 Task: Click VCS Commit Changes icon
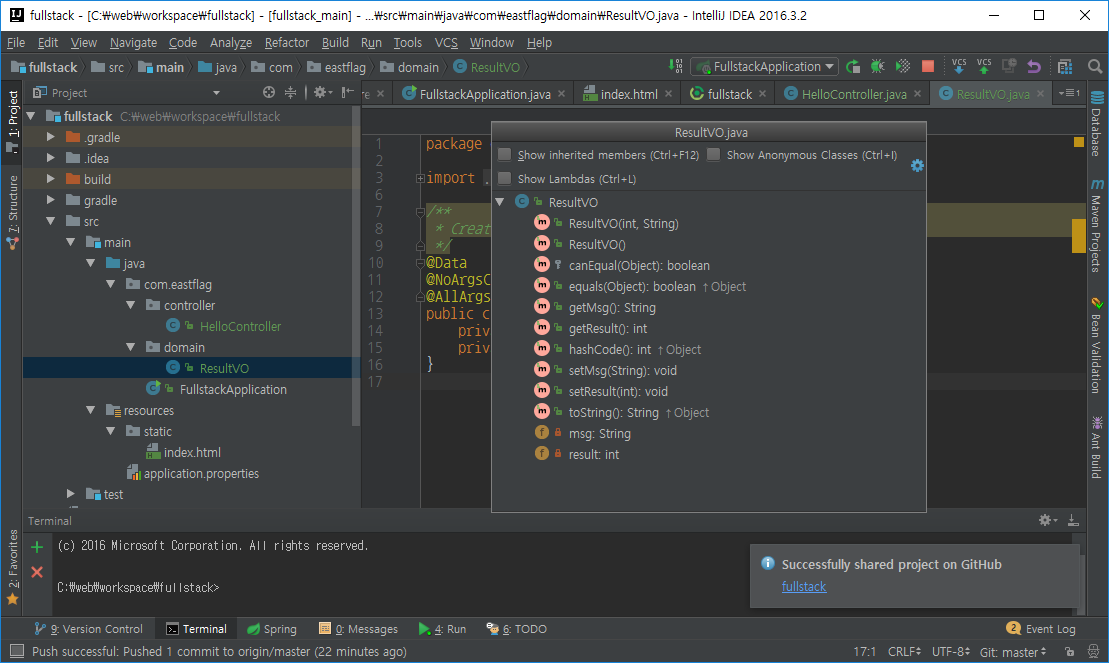point(984,67)
